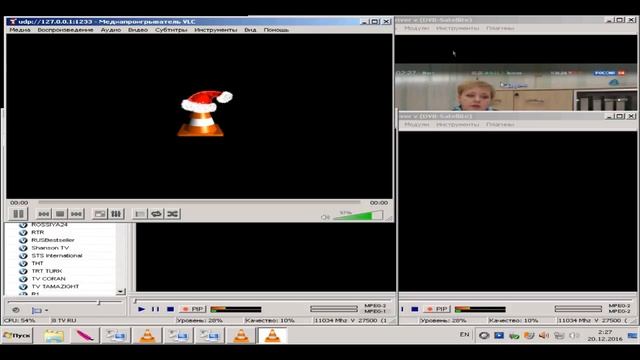Adjust the green VLC volume slider
This screenshot has width=640, height=360.
[x=358, y=216]
